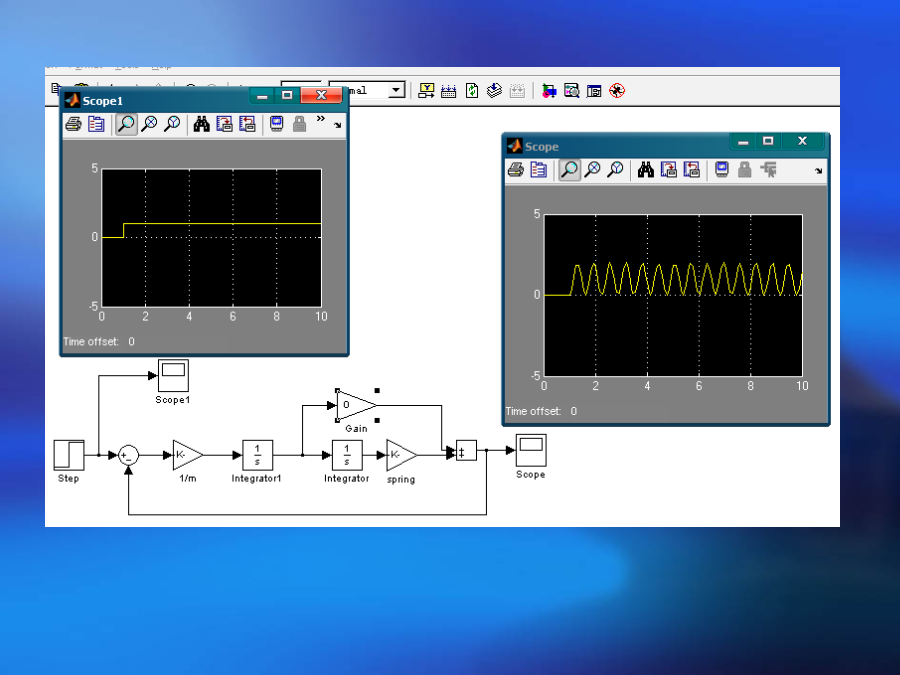Select the Step block in the model
Image resolution: width=900 pixels, height=675 pixels.
click(x=69, y=455)
